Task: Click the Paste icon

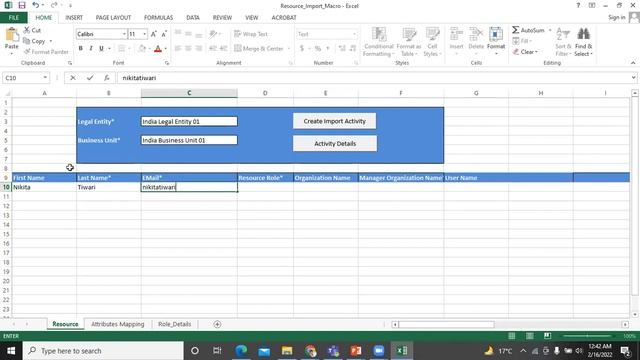Action: (11, 35)
